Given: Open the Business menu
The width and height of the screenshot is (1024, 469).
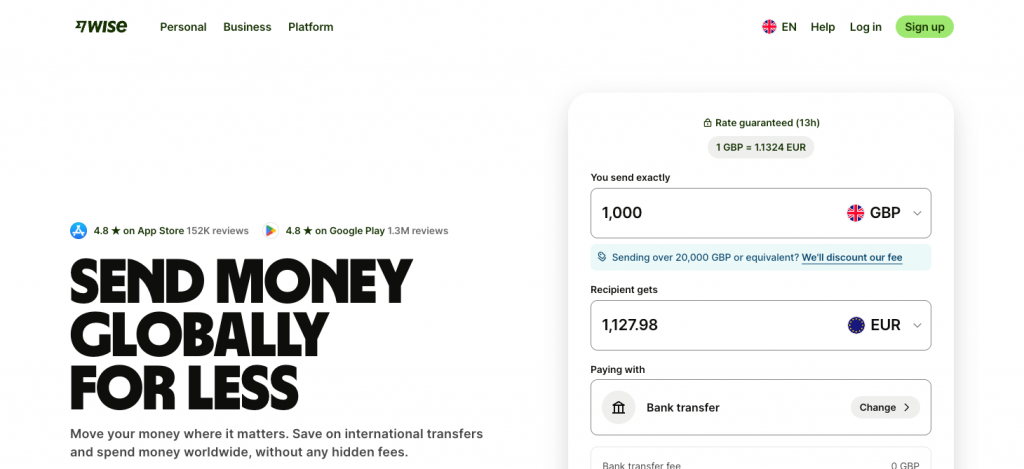Looking at the screenshot, I should point(247,27).
